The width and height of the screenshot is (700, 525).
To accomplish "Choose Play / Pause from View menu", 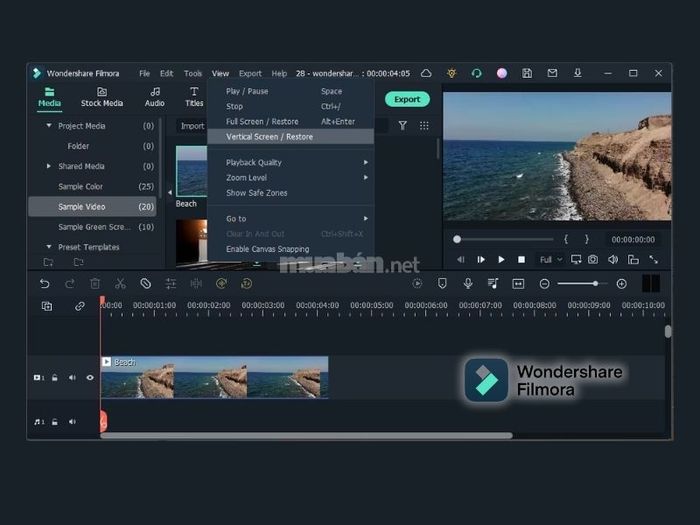I will click(x=291, y=91).
